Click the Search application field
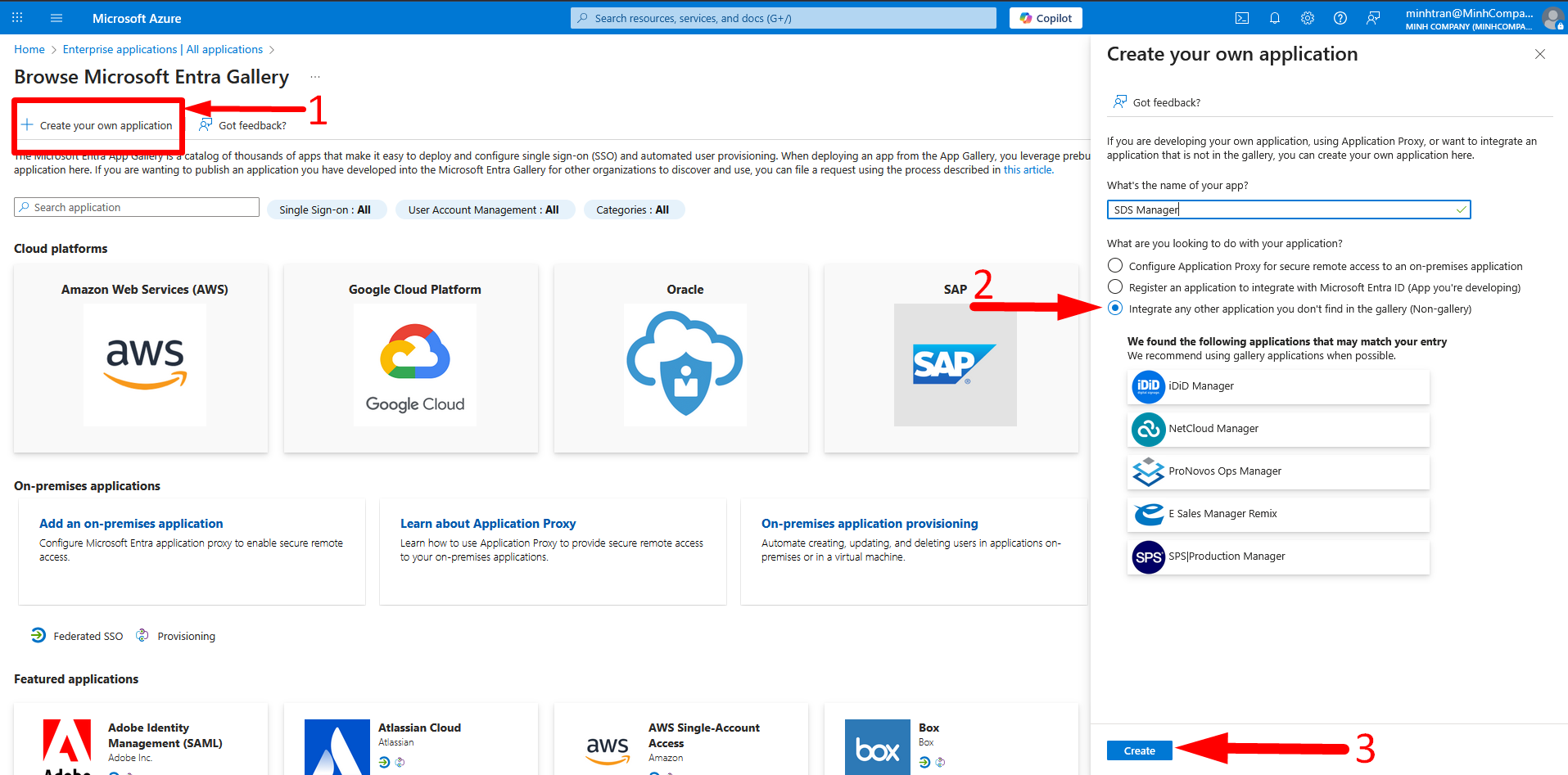This screenshot has height=775, width=1568. pos(137,207)
